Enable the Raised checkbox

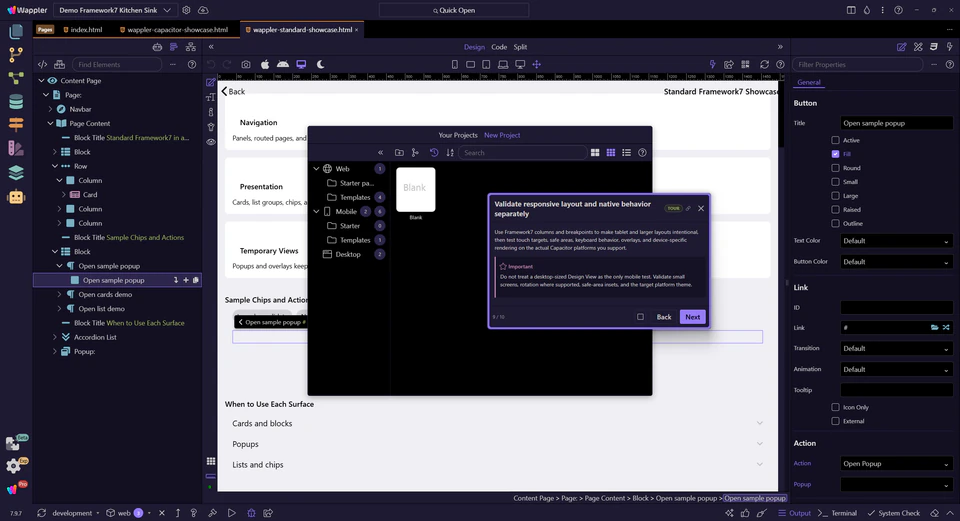coord(835,209)
